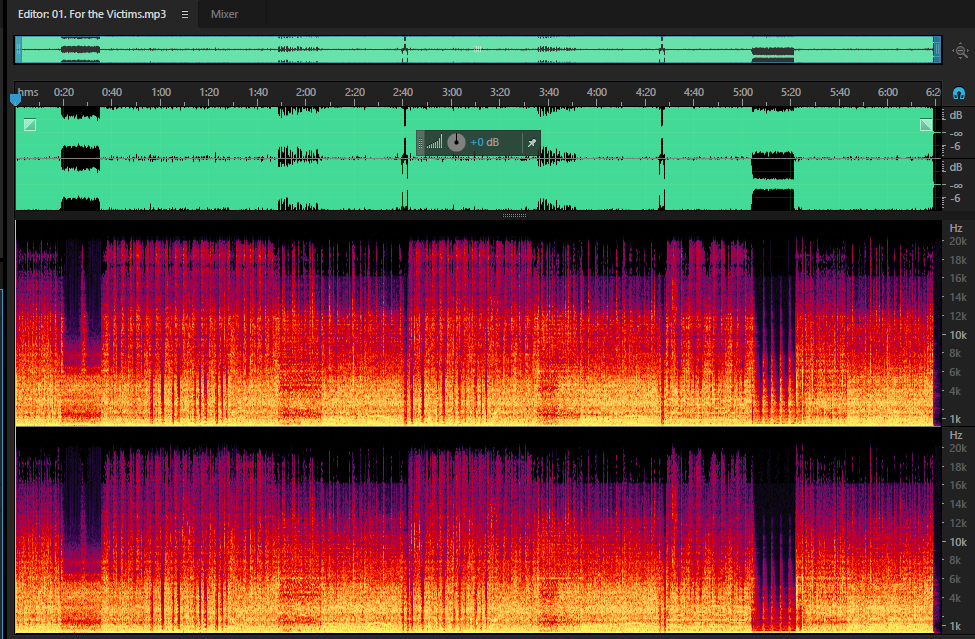975x639 pixels.
Task: Click the 1k label on the lower spectrogram scale
Action: [955, 626]
